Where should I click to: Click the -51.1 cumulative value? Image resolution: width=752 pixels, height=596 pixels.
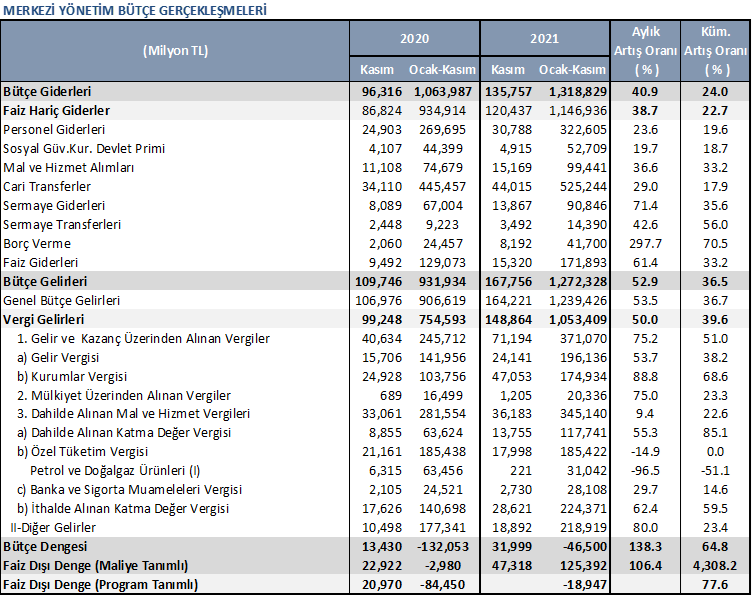tap(716, 471)
